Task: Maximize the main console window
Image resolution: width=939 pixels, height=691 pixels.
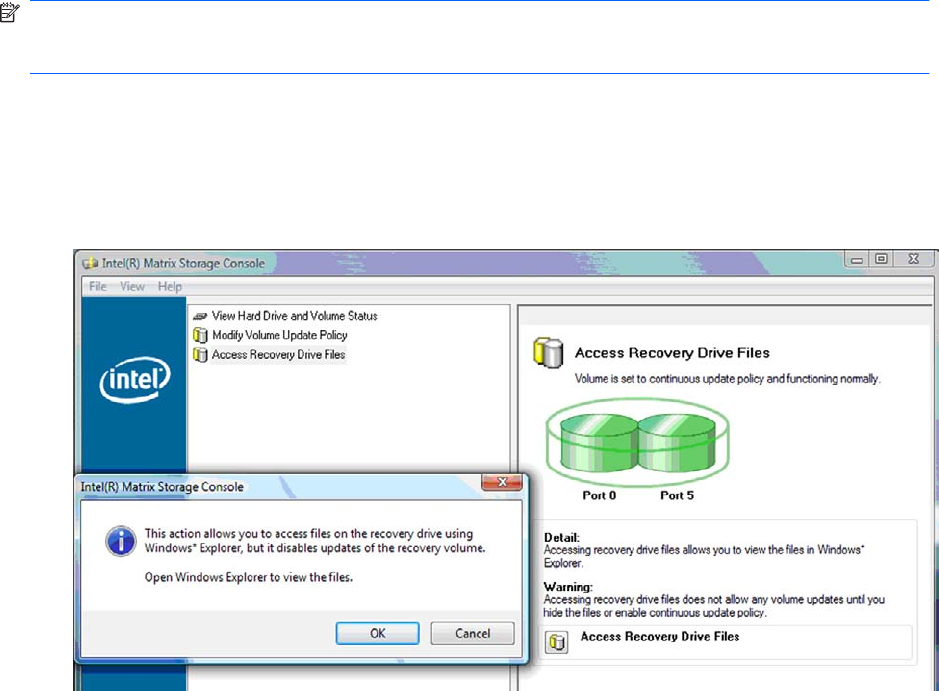Action: [x=882, y=259]
